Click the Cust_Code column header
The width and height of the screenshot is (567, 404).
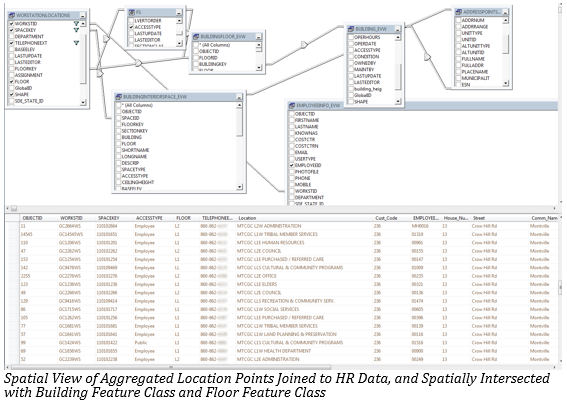386,218
